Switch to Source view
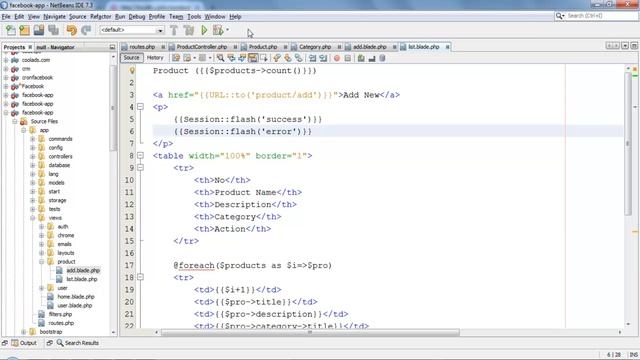 [x=131, y=58]
